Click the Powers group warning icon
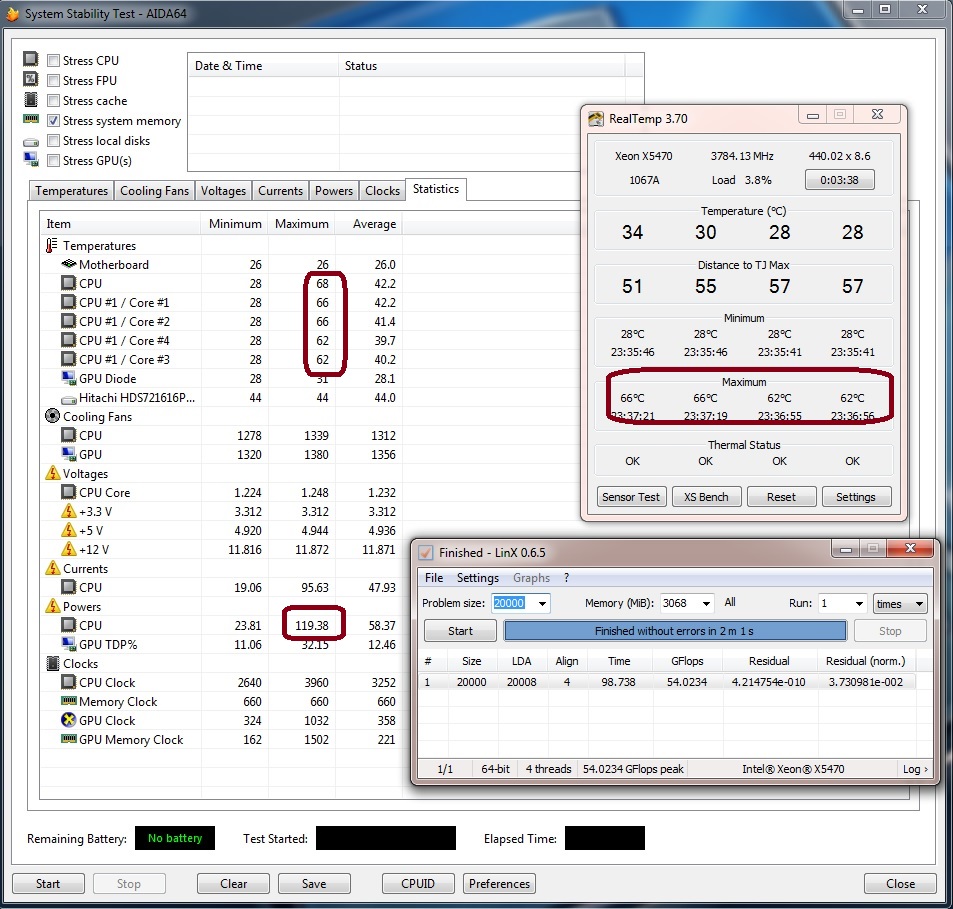Screen dimensions: 953x909 [52, 606]
